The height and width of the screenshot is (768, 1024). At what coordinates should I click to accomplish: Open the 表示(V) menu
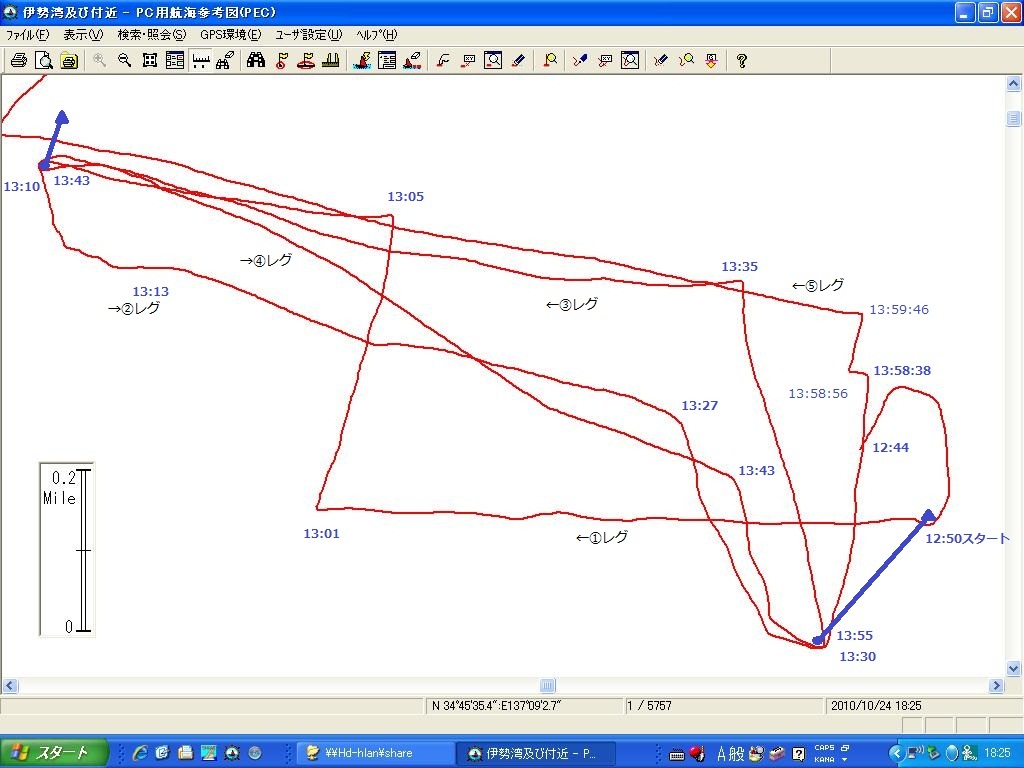83,35
